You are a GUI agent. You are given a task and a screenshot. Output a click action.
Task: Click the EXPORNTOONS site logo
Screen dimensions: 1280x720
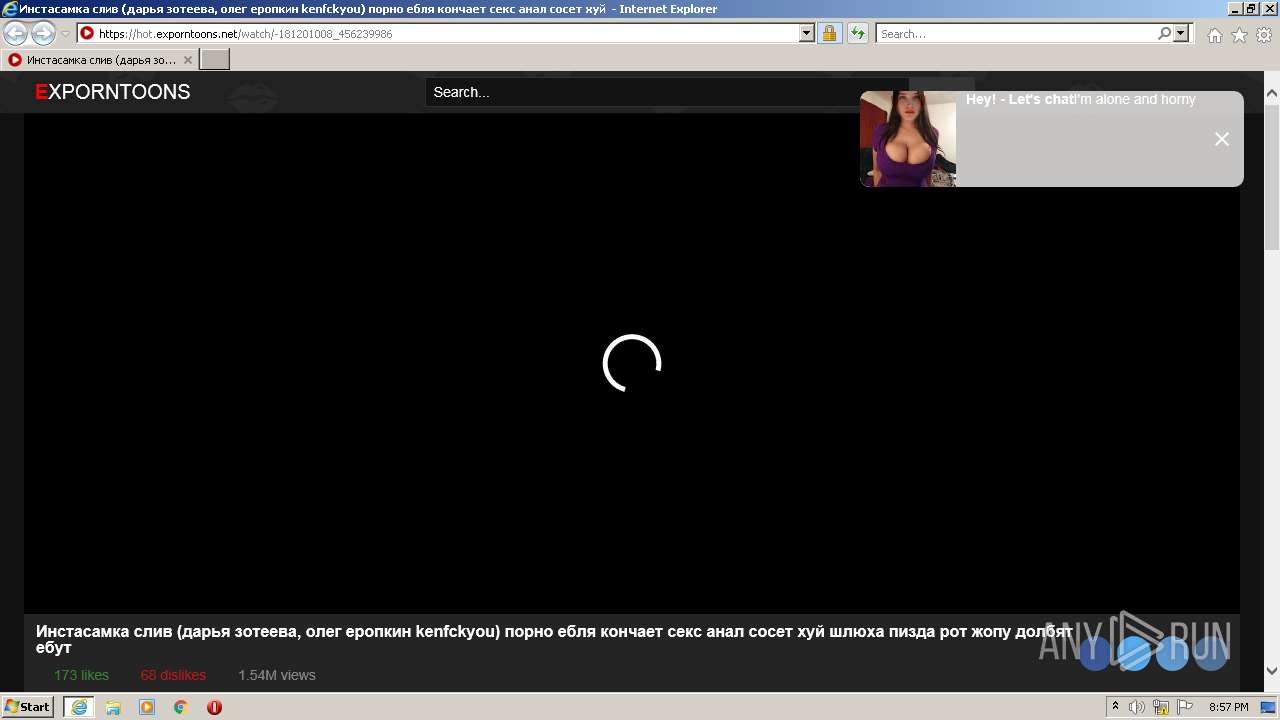112,92
